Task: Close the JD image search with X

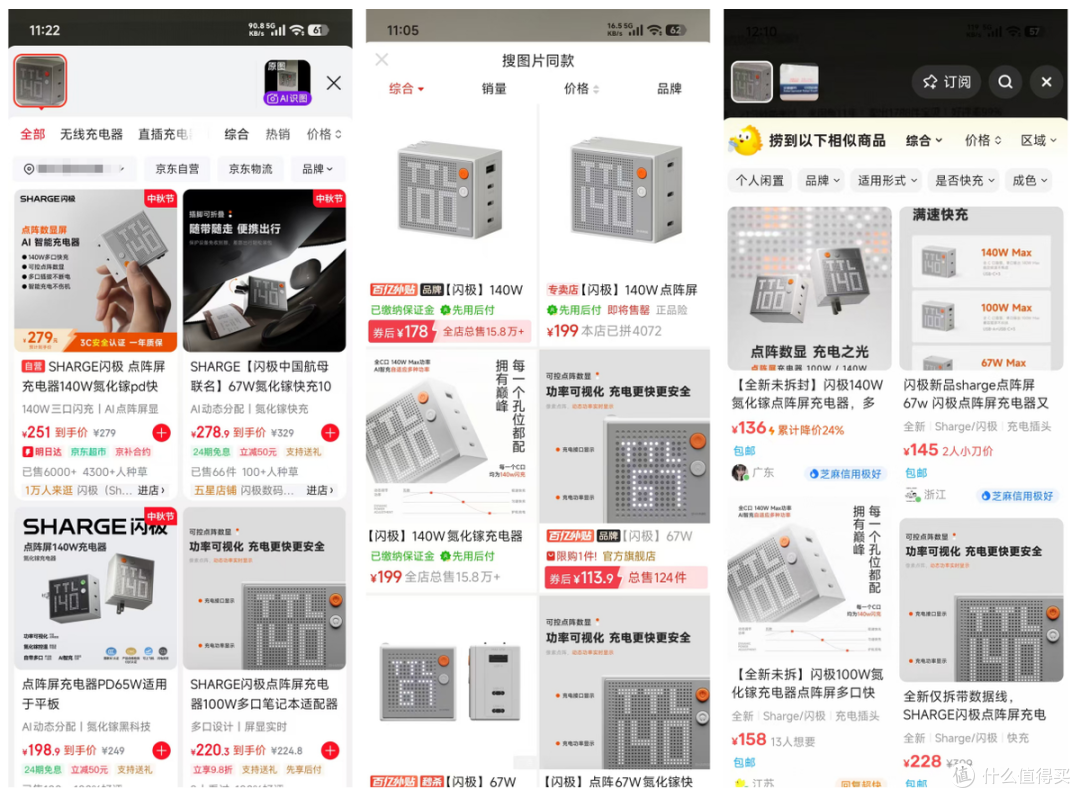Action: coord(334,83)
